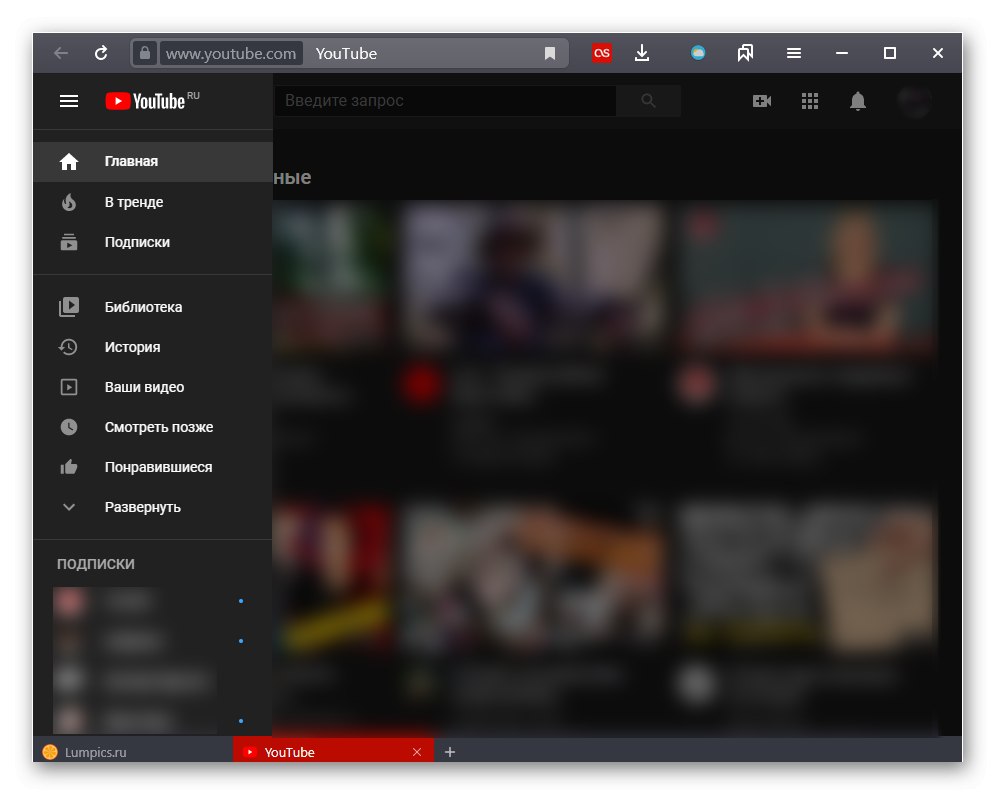The width and height of the screenshot is (995, 794).
Task: Open the create video camera icon
Action: tap(761, 101)
